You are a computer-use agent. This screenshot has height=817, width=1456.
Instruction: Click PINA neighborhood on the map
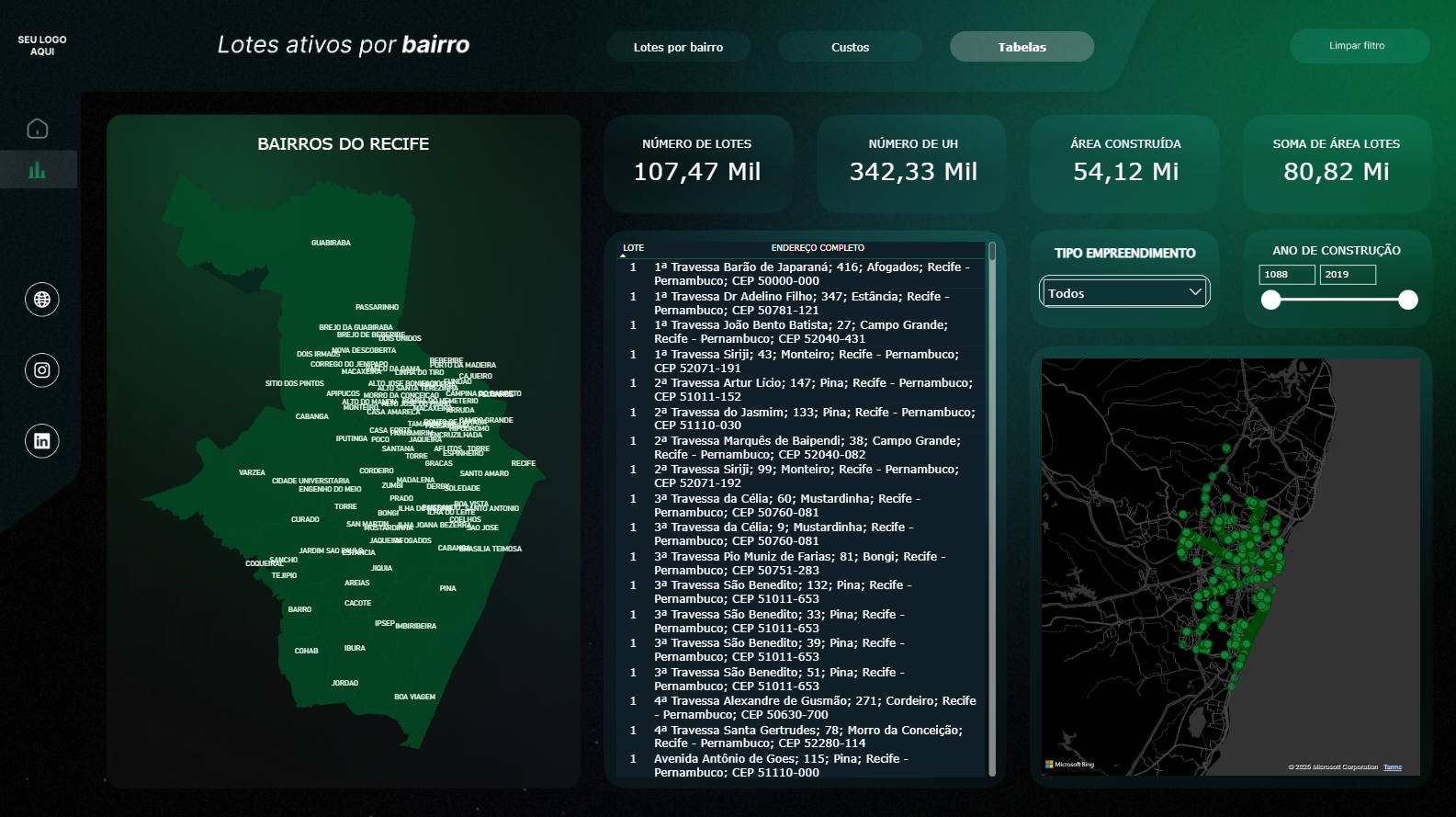447,588
